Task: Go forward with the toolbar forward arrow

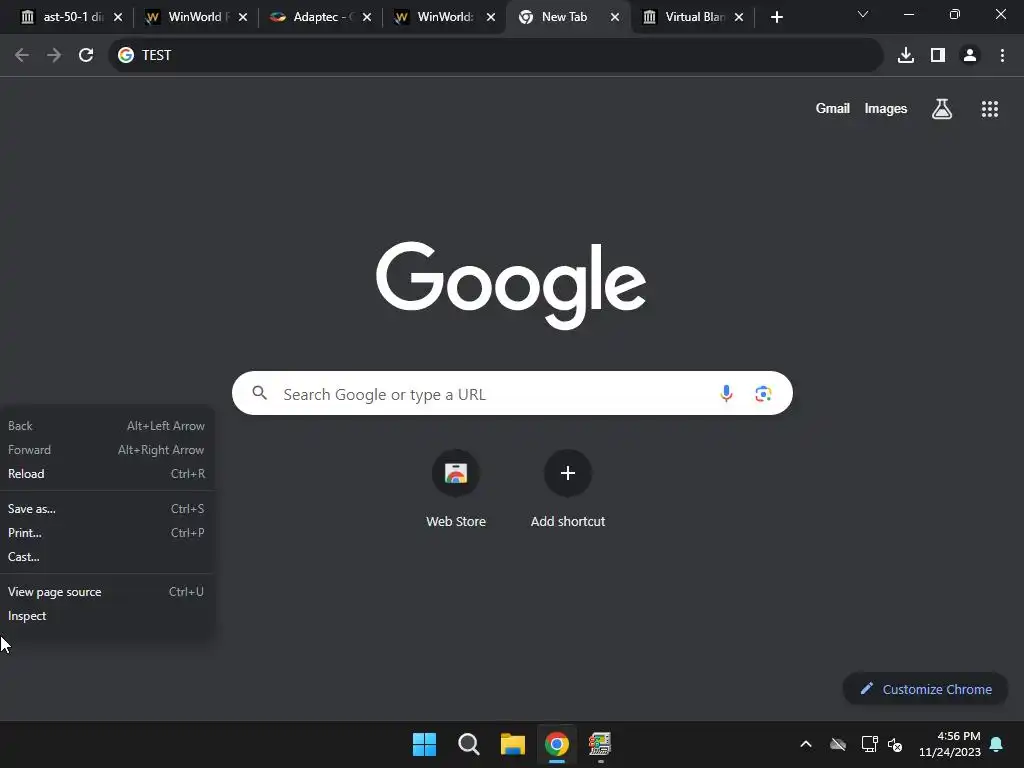Action: tap(54, 55)
